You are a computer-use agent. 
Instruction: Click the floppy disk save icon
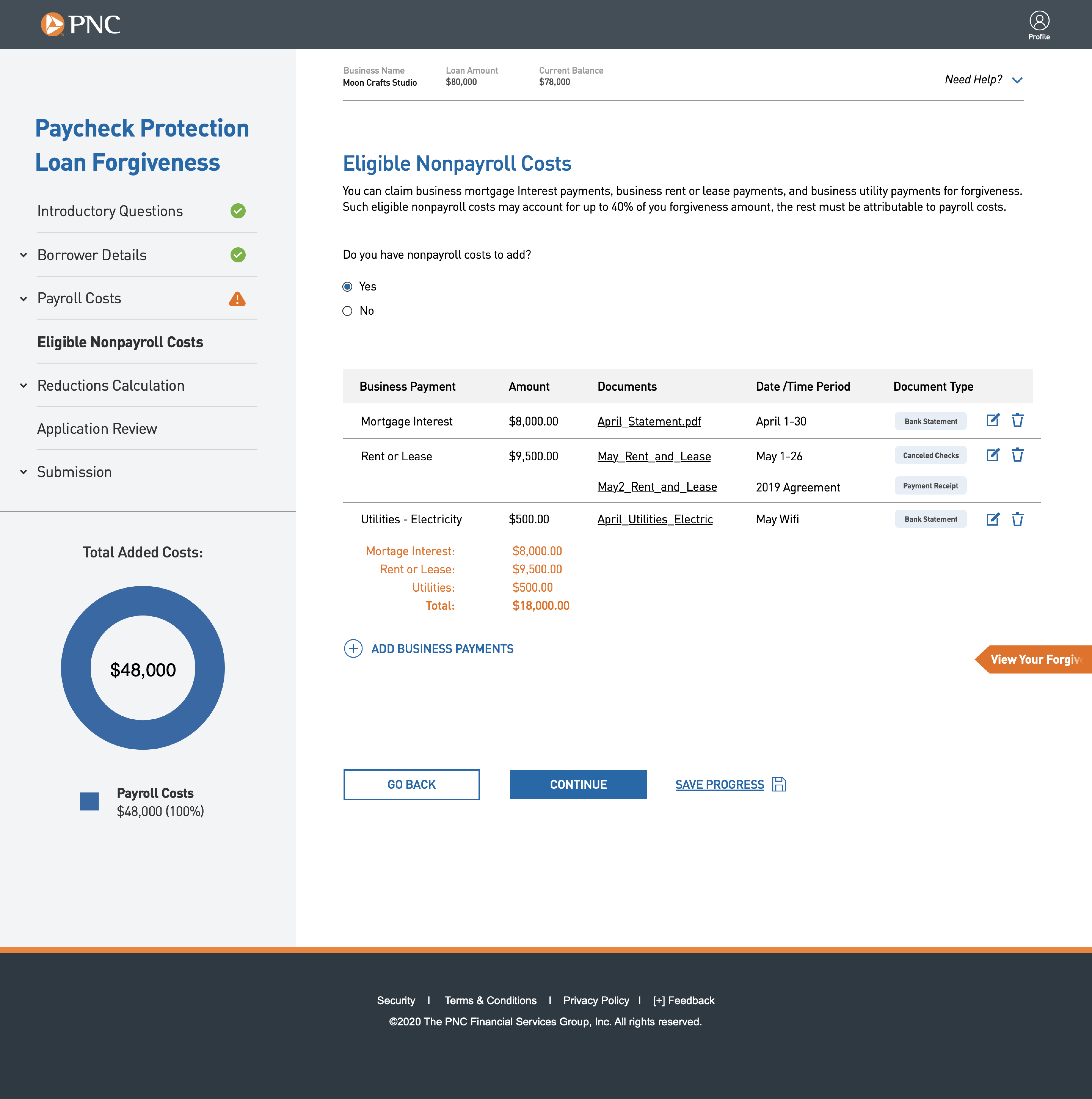coord(779,784)
